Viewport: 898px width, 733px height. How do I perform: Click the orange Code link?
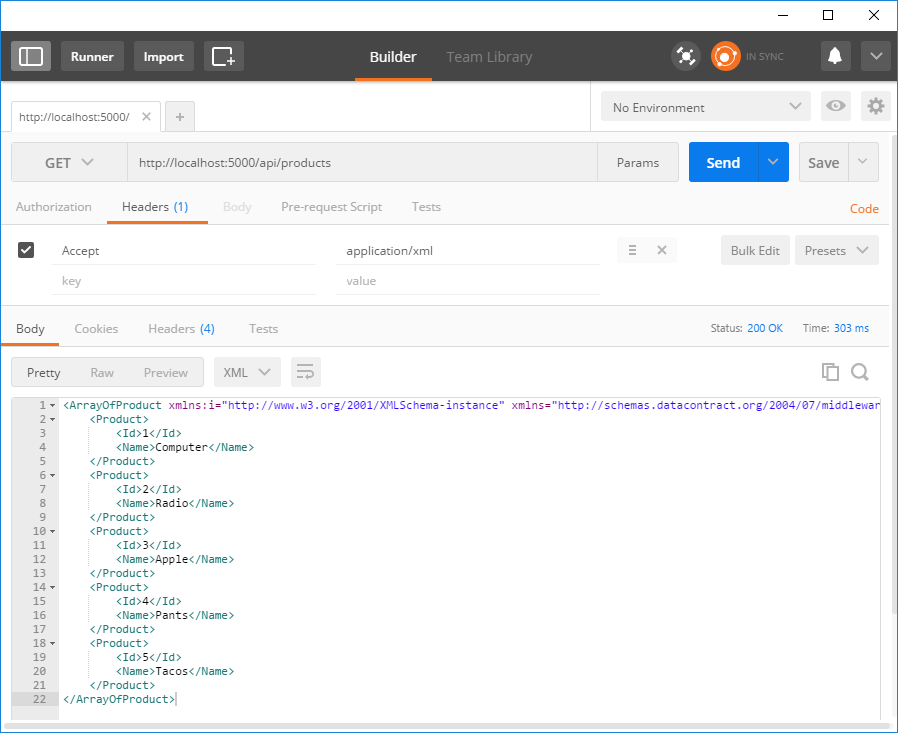(864, 209)
